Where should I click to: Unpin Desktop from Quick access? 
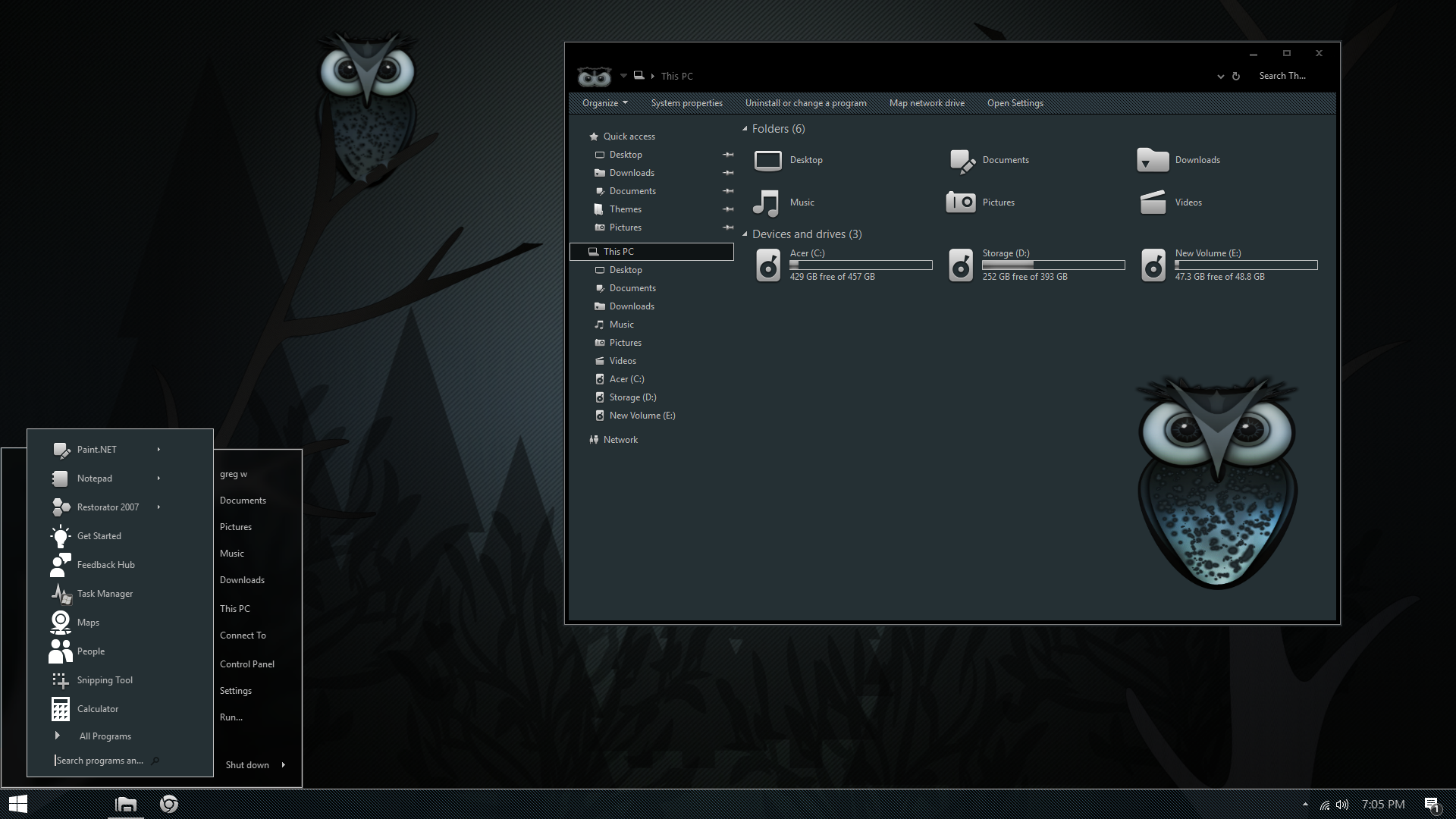pyautogui.click(x=727, y=154)
